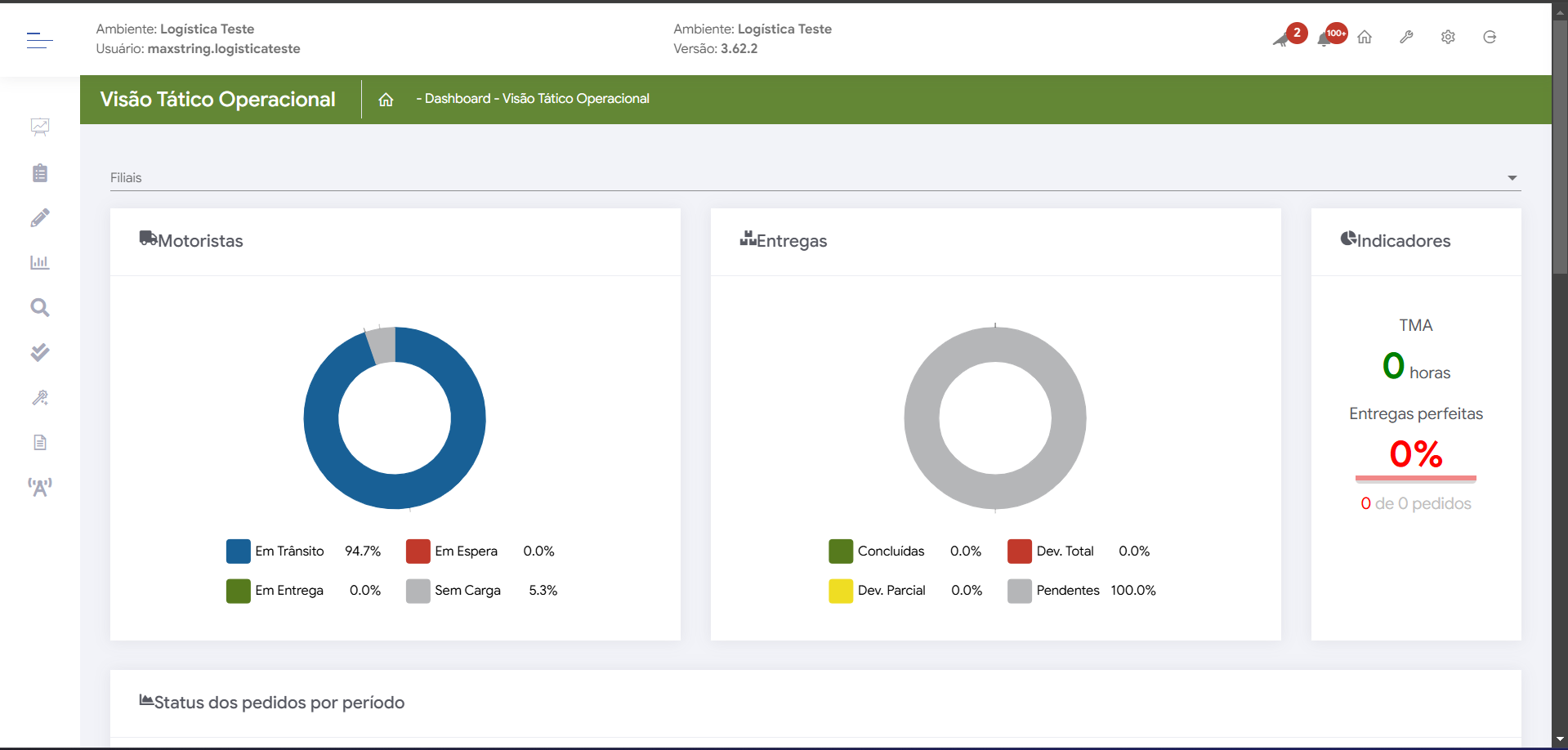Click the breadcrumb home icon in green bar
The height and width of the screenshot is (750, 1568).
click(386, 100)
